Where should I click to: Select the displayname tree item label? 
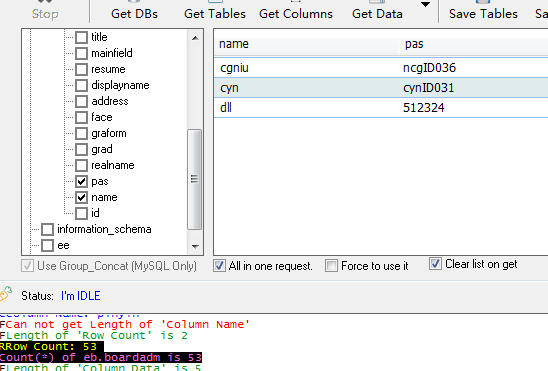[x=120, y=85]
